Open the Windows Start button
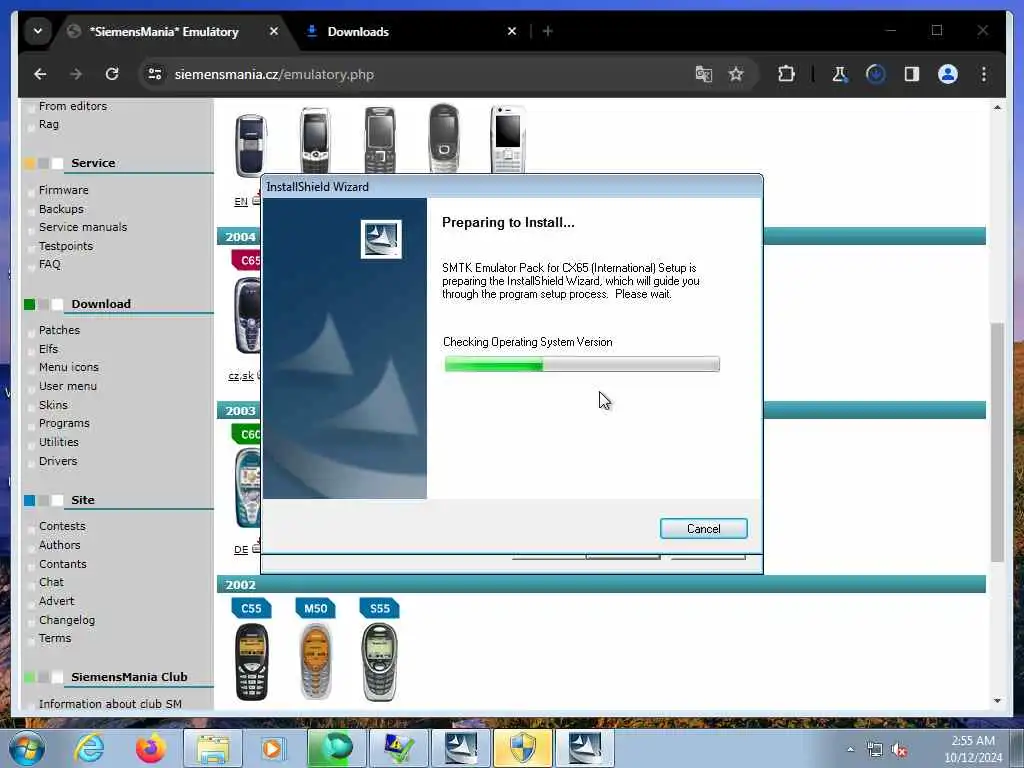The image size is (1024, 768). [26, 748]
